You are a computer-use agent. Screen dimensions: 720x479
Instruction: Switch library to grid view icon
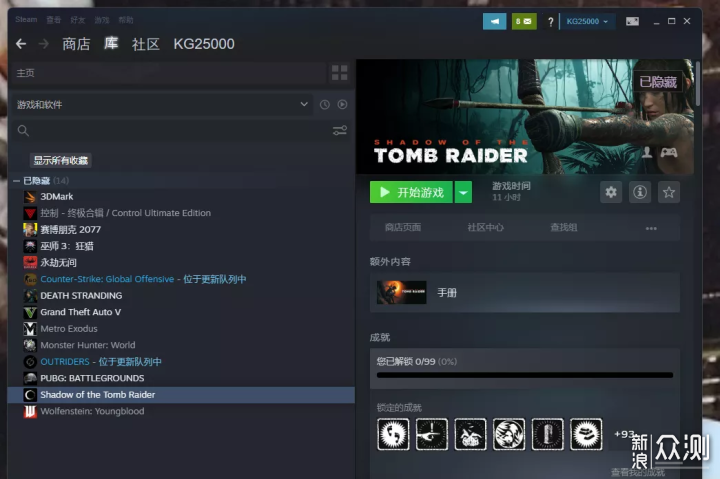(340, 73)
